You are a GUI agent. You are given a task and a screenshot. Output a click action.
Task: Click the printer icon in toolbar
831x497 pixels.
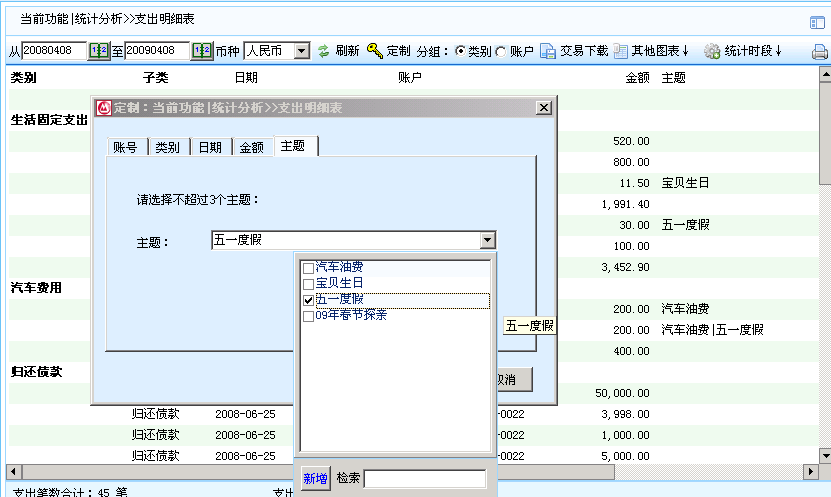pyautogui.click(x=820, y=52)
